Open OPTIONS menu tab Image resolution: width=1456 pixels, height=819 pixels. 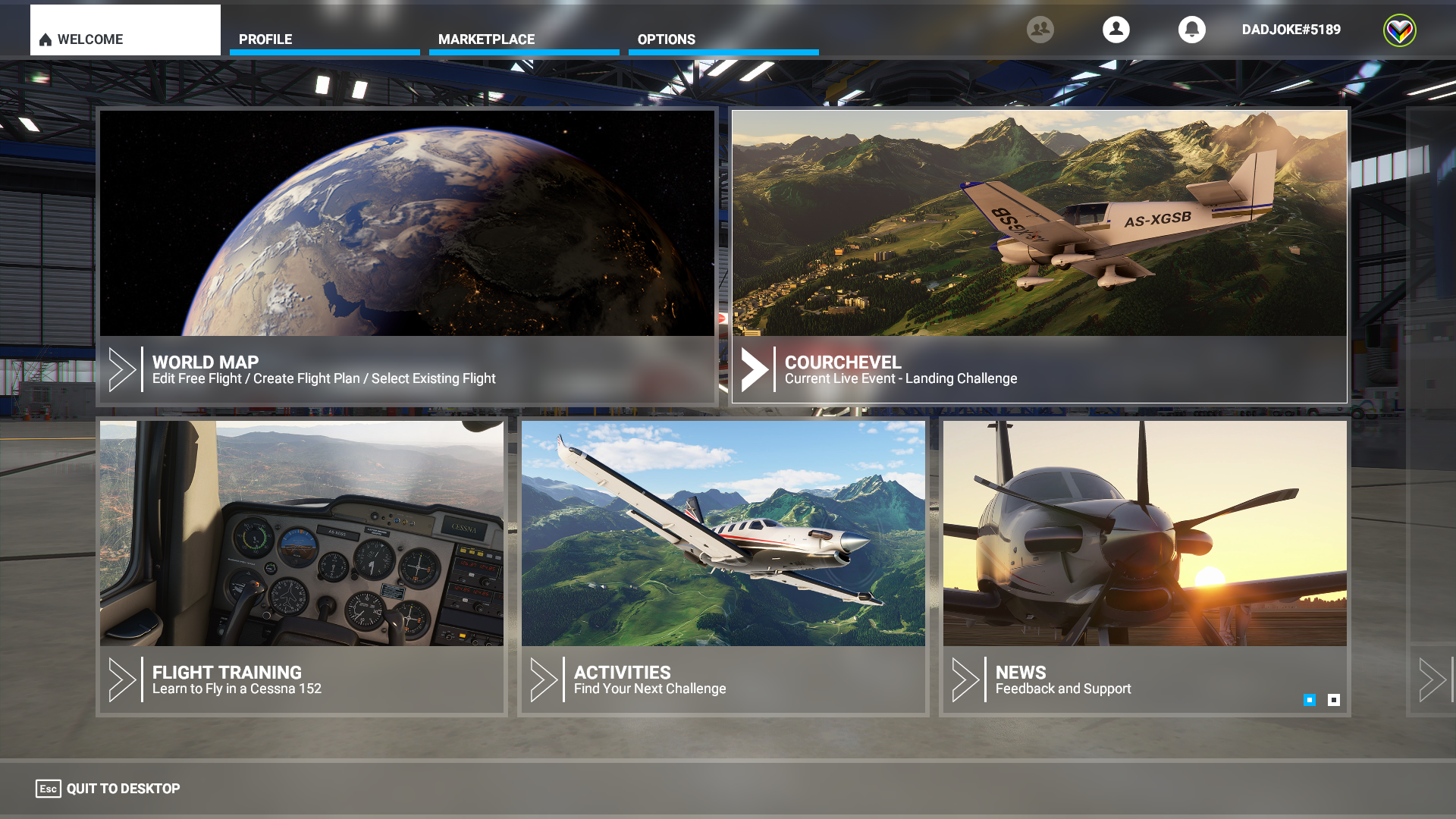667,39
